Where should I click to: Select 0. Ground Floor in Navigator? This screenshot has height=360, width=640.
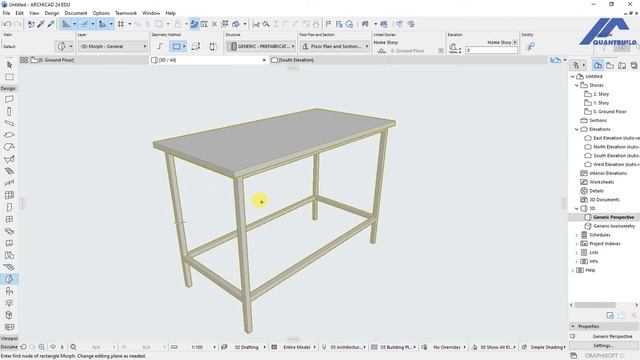pos(610,111)
